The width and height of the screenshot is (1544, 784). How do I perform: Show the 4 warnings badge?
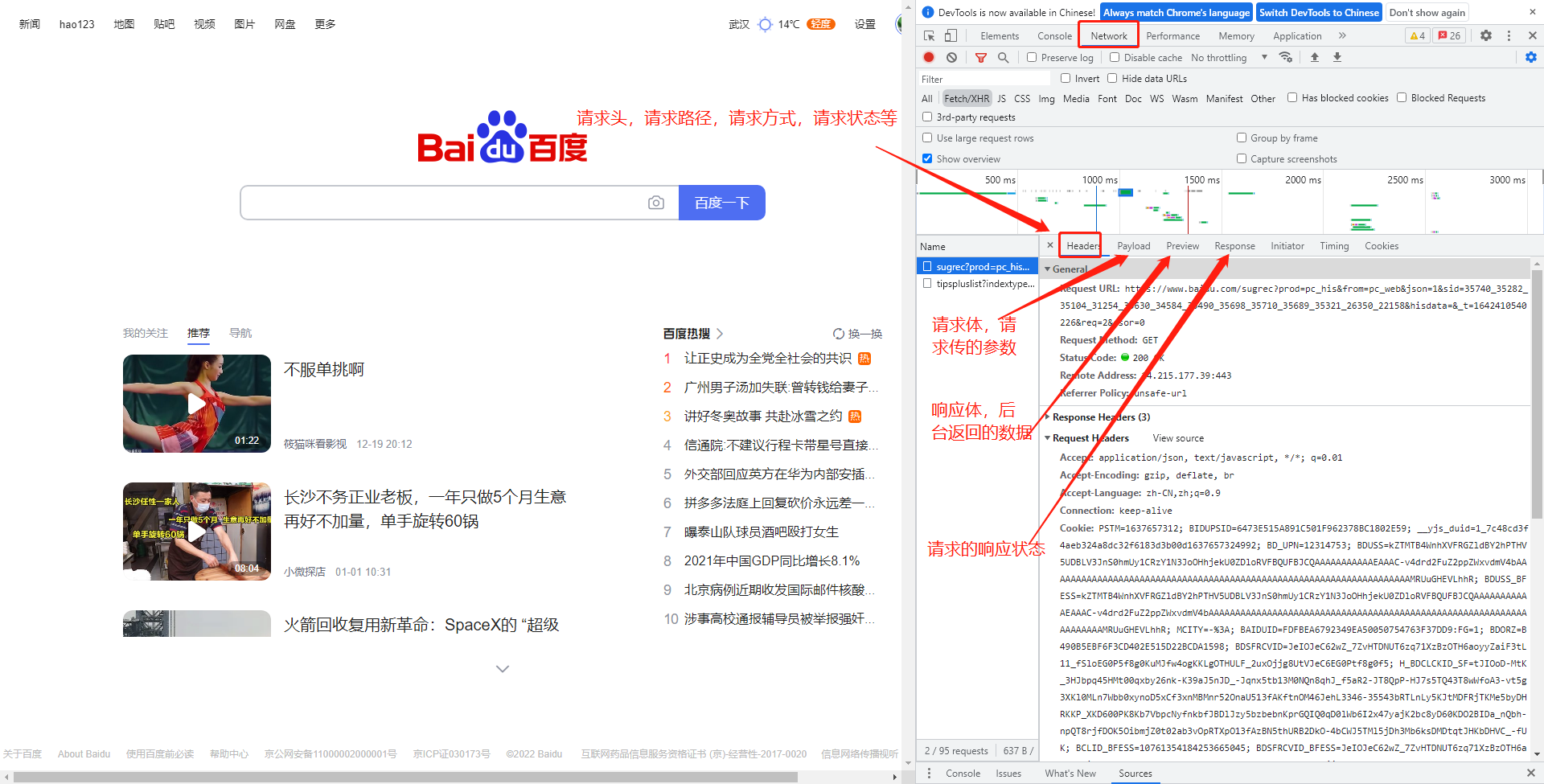[1417, 35]
